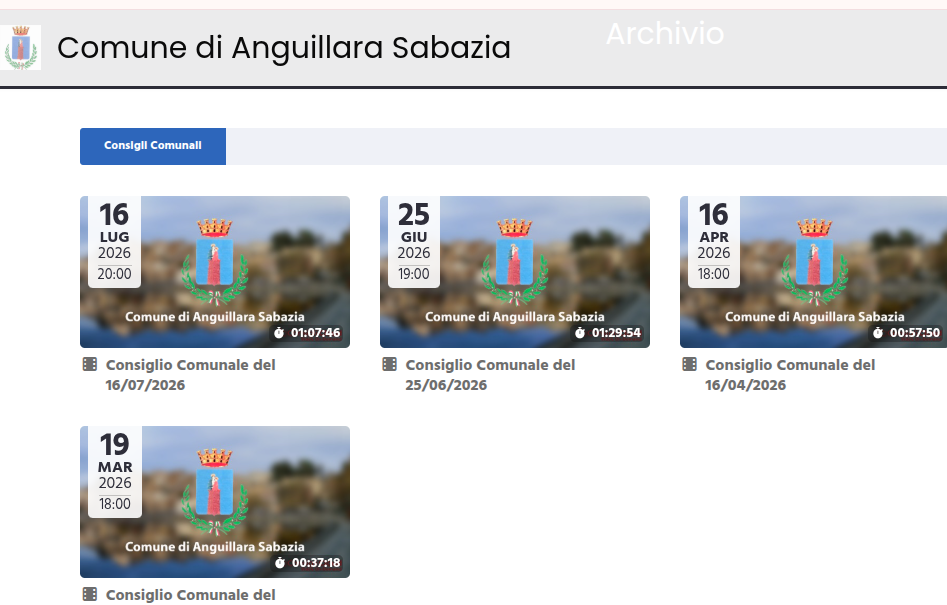Viewport: 947px width, 605px height.
Task: Click the 16 APR 2026 18:00 date badge
Action: (x=714, y=242)
